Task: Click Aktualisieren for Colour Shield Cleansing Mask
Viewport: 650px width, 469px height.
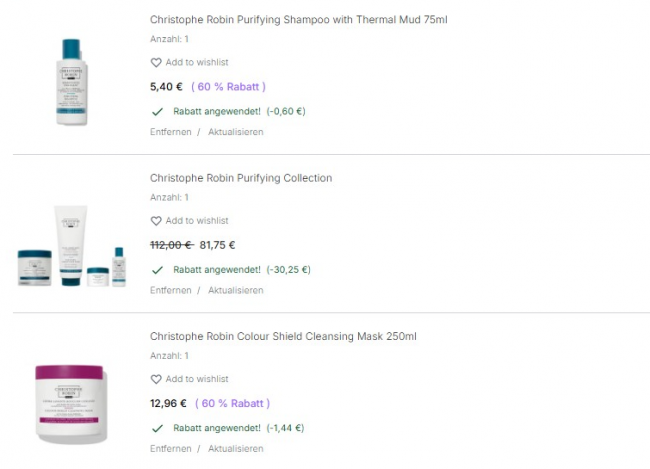Action: tap(235, 449)
